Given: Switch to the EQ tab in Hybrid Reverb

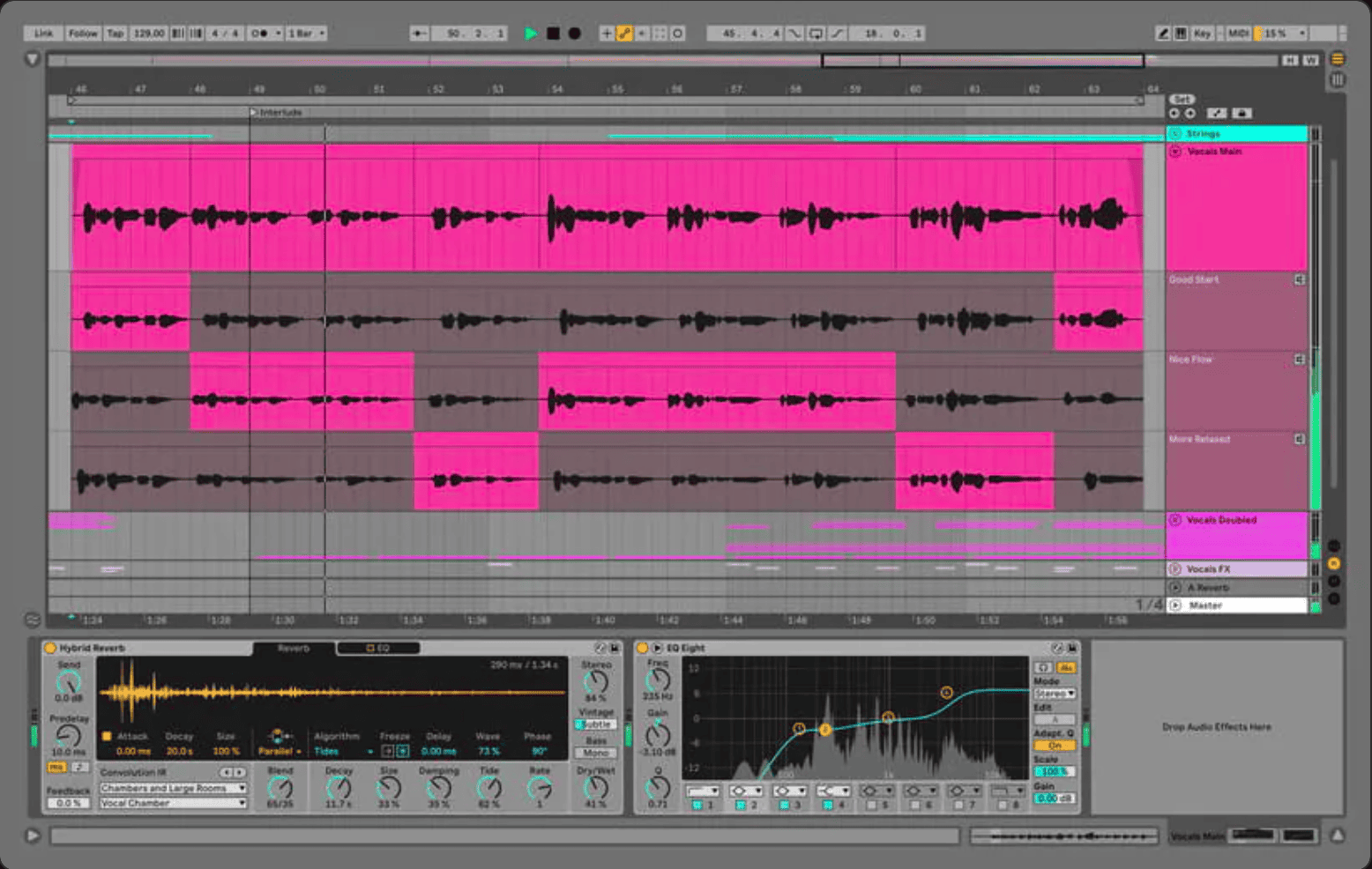Looking at the screenshot, I should (x=377, y=648).
